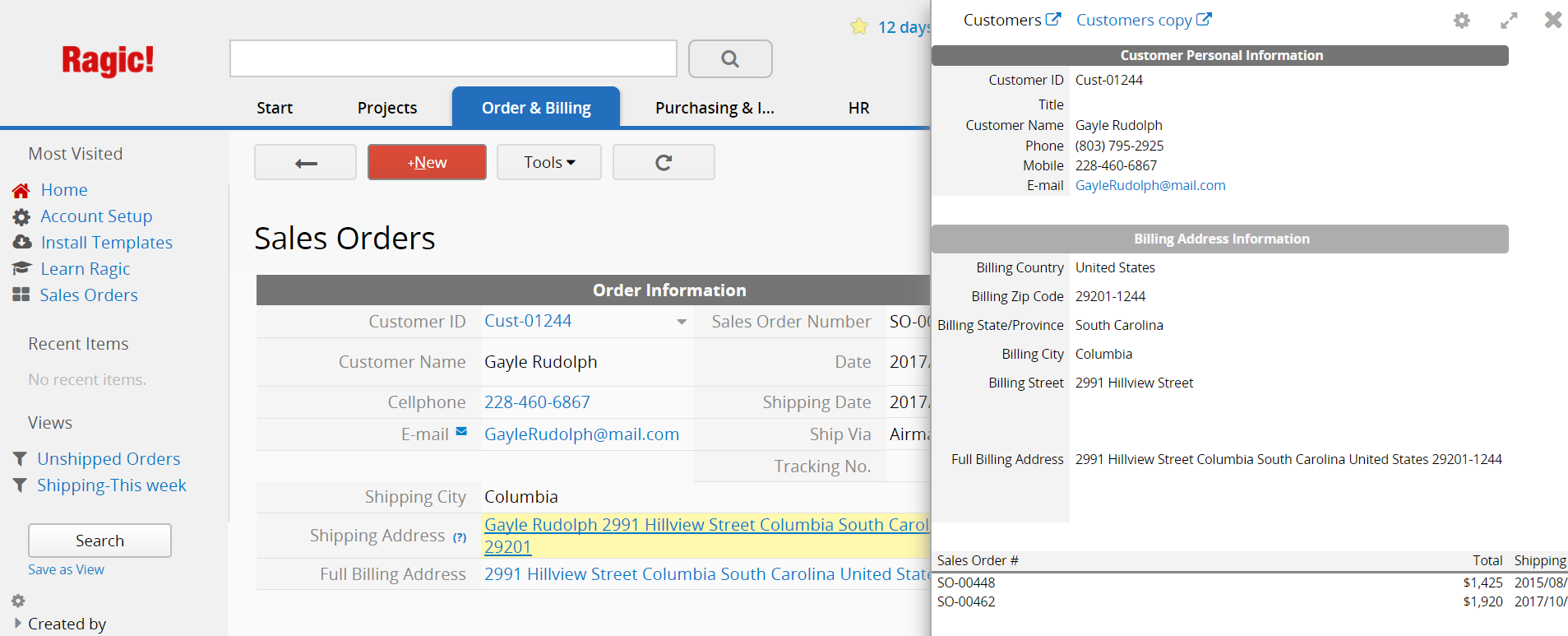
Task: Open the Shipping Address help icon
Action: (460, 537)
